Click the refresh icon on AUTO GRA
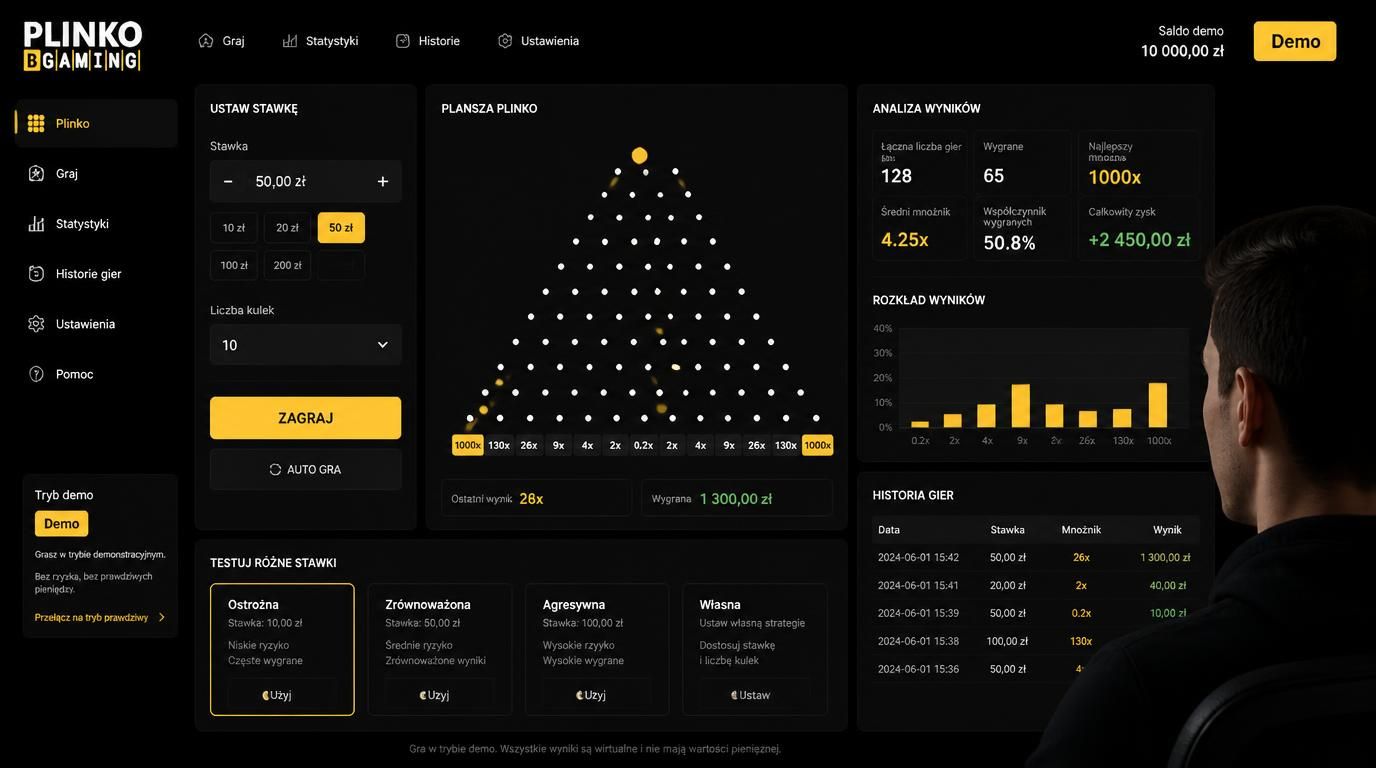 click(x=275, y=469)
